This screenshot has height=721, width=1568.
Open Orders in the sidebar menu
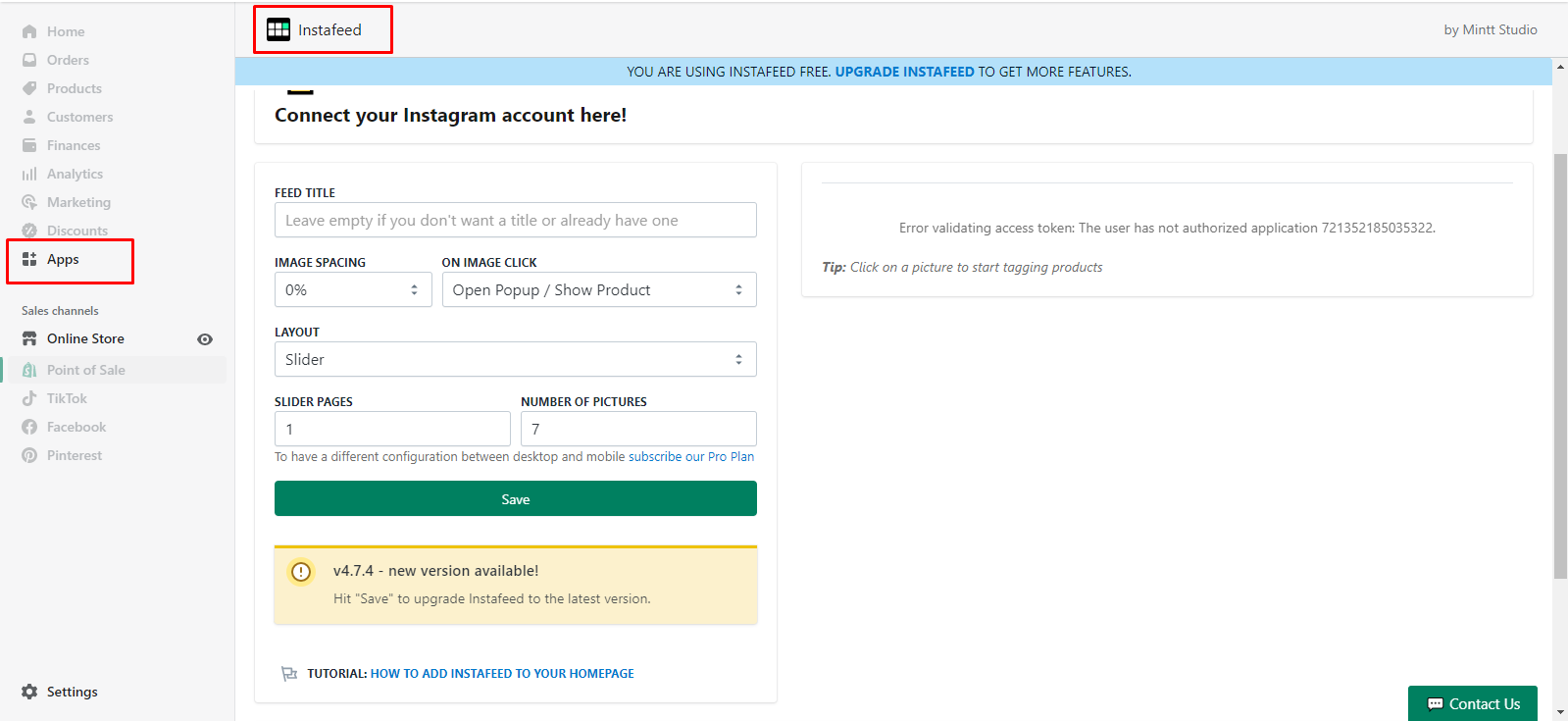click(x=68, y=60)
